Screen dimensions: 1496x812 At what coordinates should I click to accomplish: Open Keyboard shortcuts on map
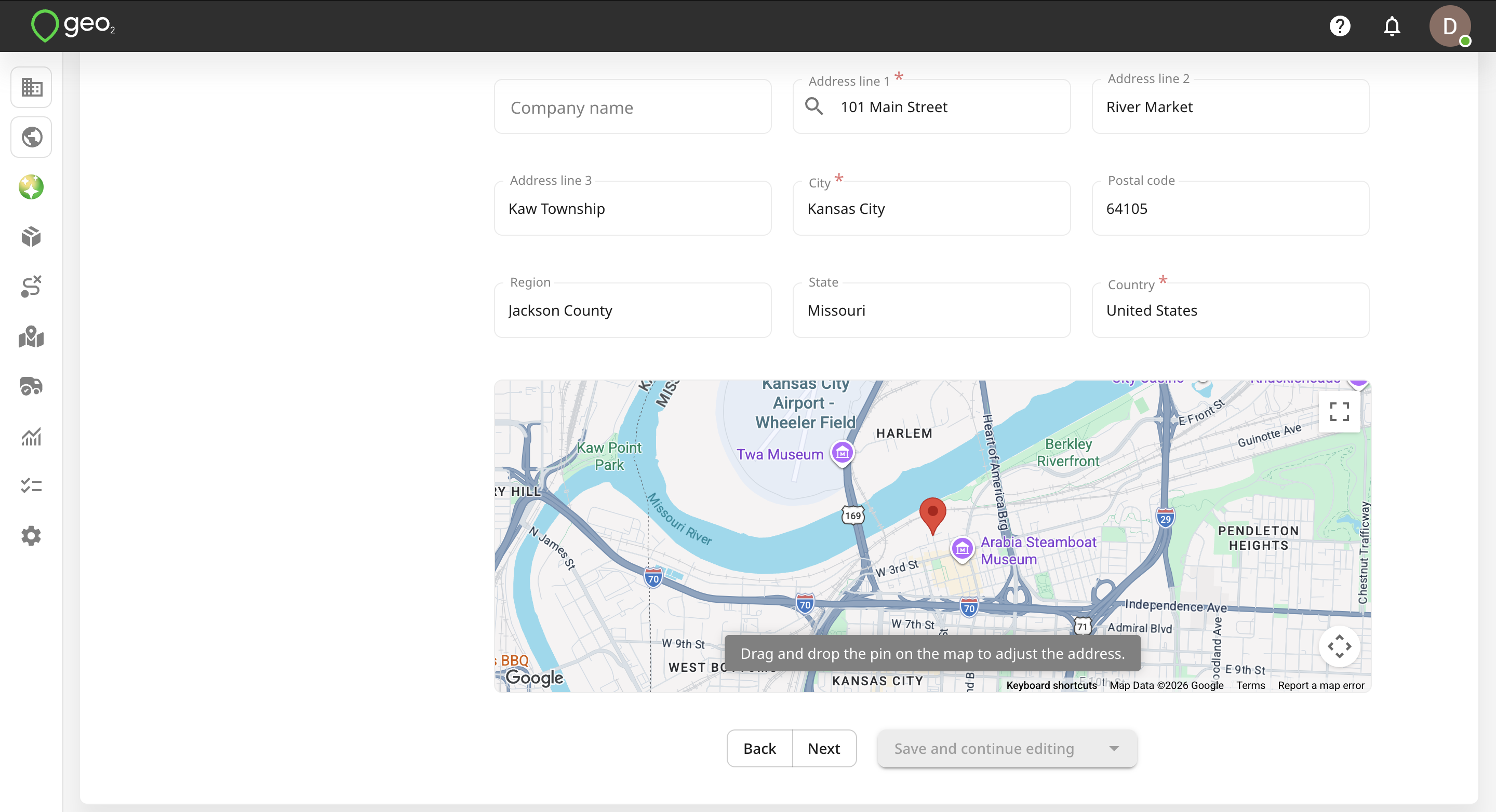[x=1051, y=685]
